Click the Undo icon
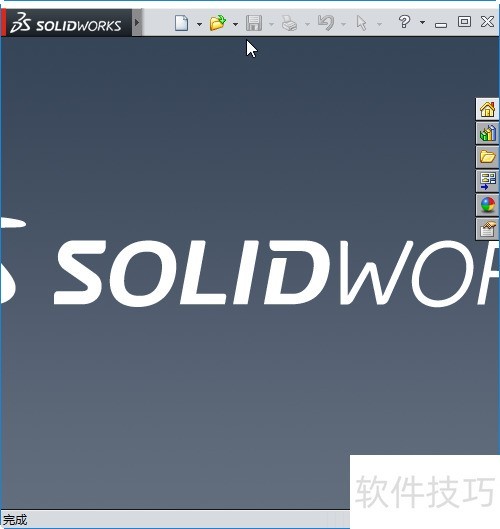The image size is (500, 529). (326, 23)
